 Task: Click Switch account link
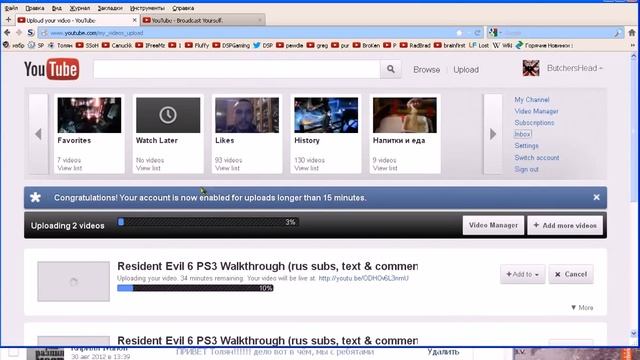[537, 158]
